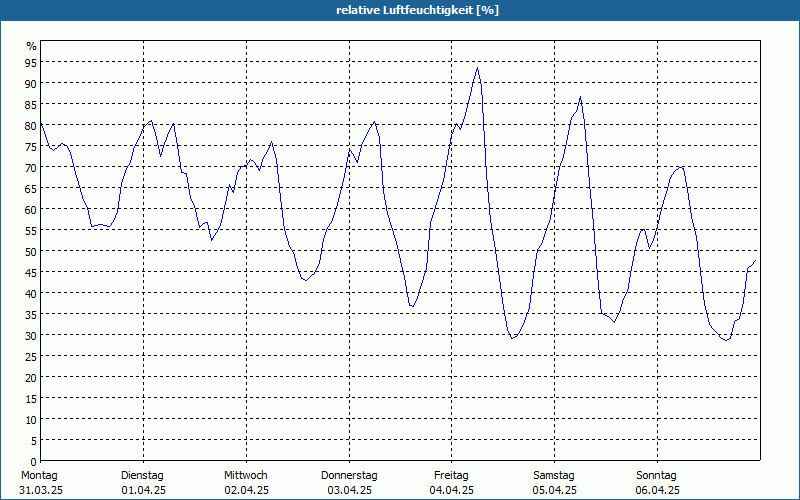Click the lowest humidity dip on Sonntag afternoon
This screenshot has width=800, height=500.
pos(726,340)
